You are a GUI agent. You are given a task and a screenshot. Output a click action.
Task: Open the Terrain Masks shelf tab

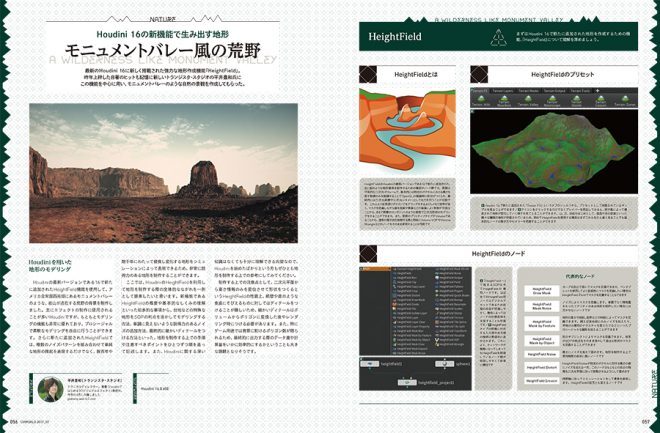tap(528, 91)
